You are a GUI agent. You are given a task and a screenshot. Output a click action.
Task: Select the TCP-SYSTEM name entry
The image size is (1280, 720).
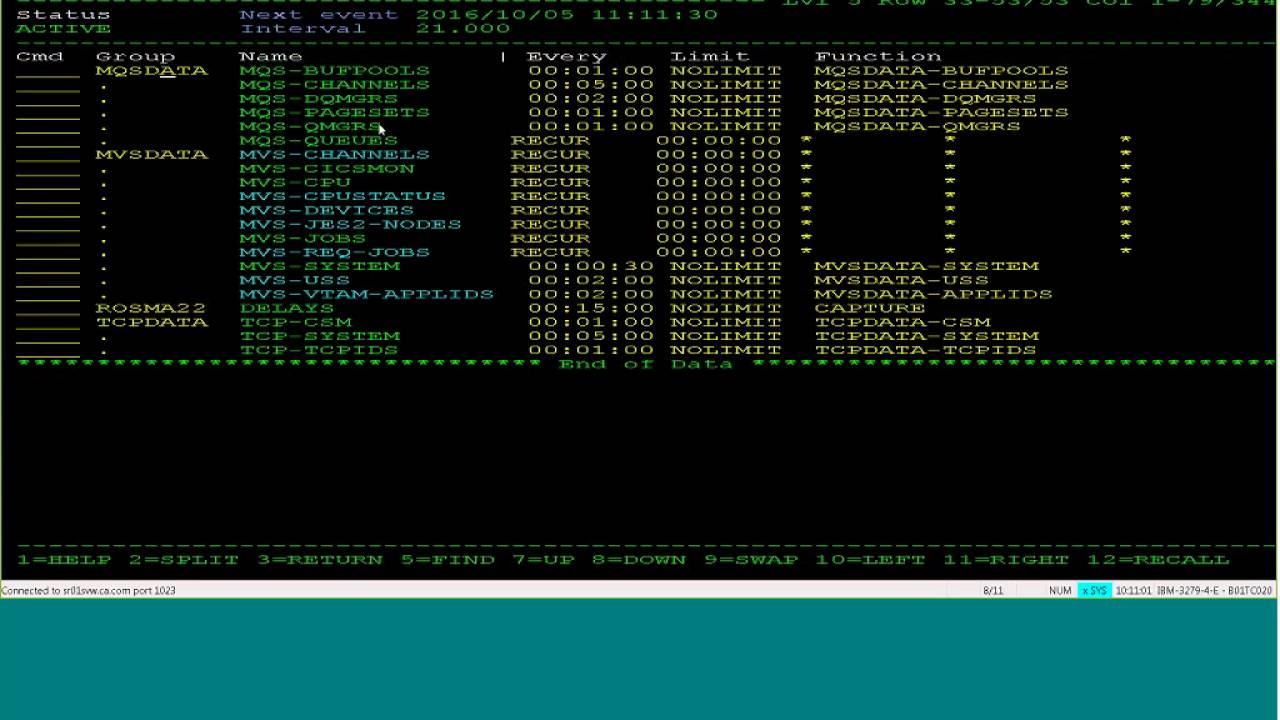(x=319, y=337)
